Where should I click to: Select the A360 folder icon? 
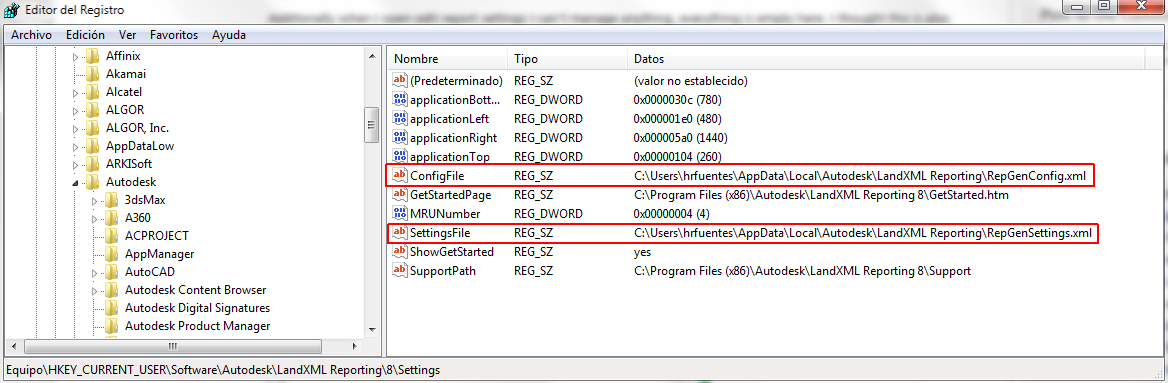(x=112, y=218)
